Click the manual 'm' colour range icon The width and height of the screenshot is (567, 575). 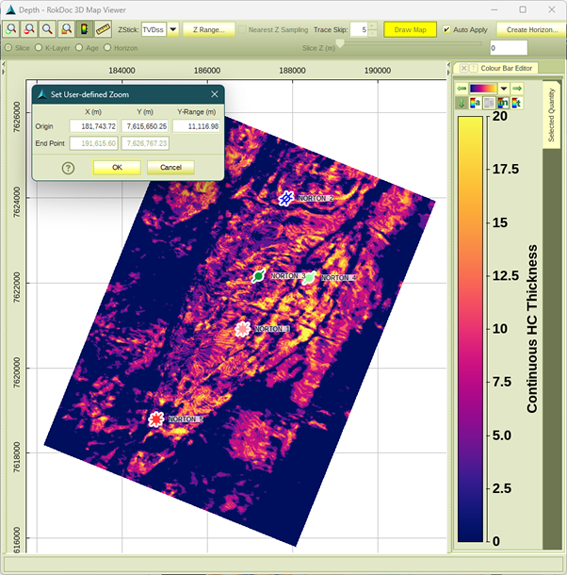(x=503, y=103)
